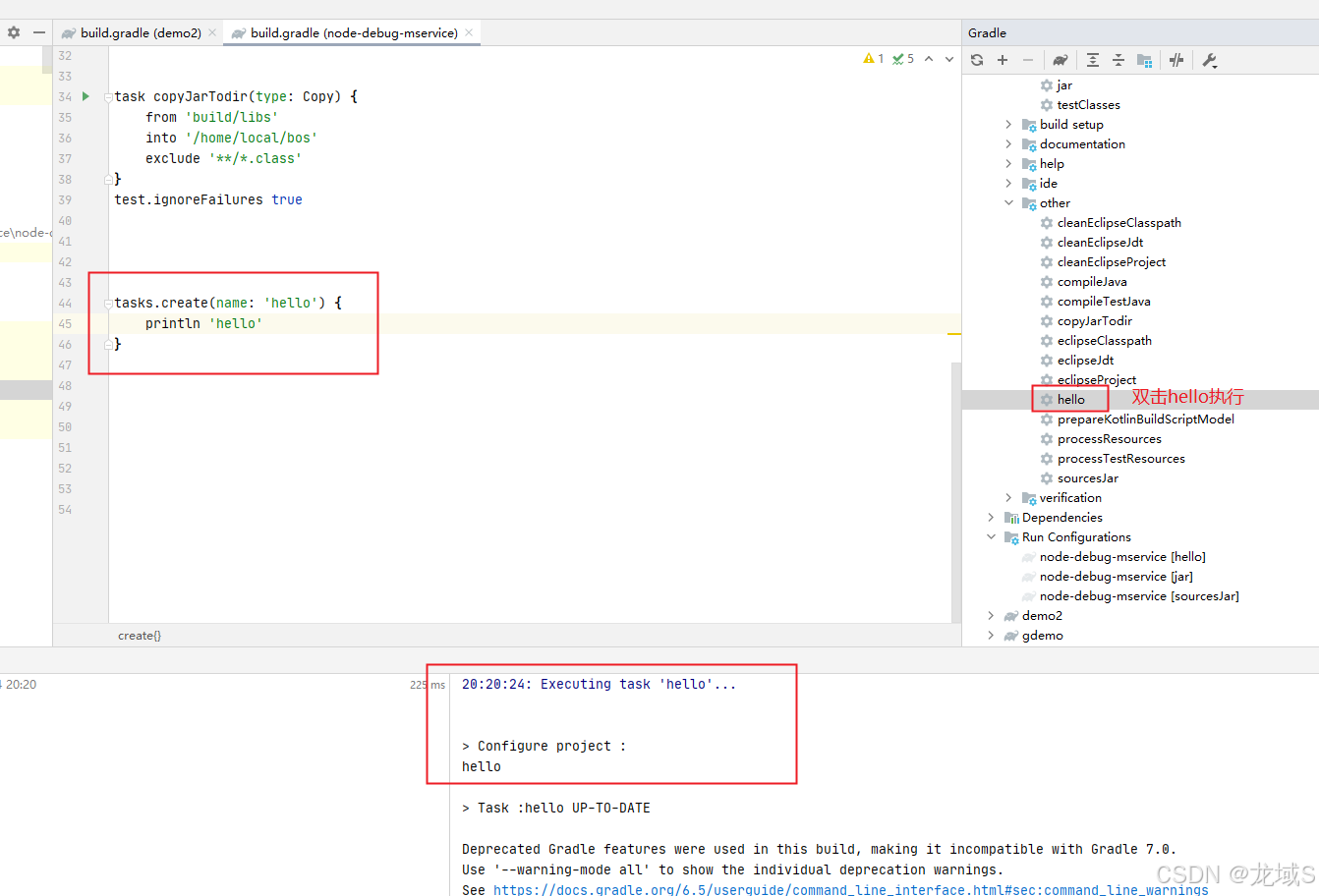Toggle Group Modules in Gradle toolbar
1319x896 pixels.
pyautogui.click(x=1143, y=60)
